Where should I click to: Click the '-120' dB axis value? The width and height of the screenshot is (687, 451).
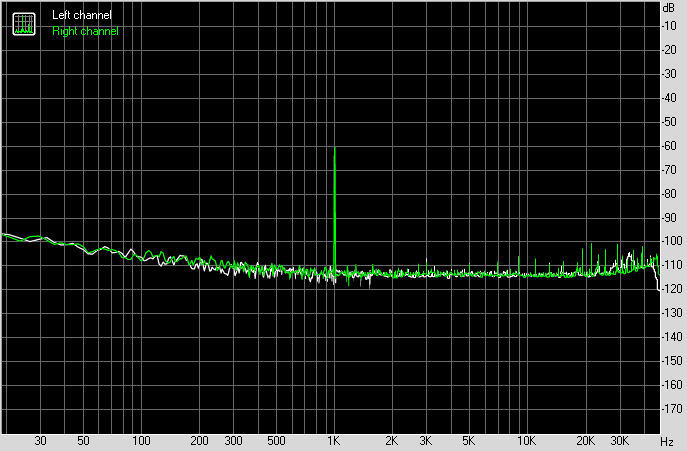pos(671,289)
